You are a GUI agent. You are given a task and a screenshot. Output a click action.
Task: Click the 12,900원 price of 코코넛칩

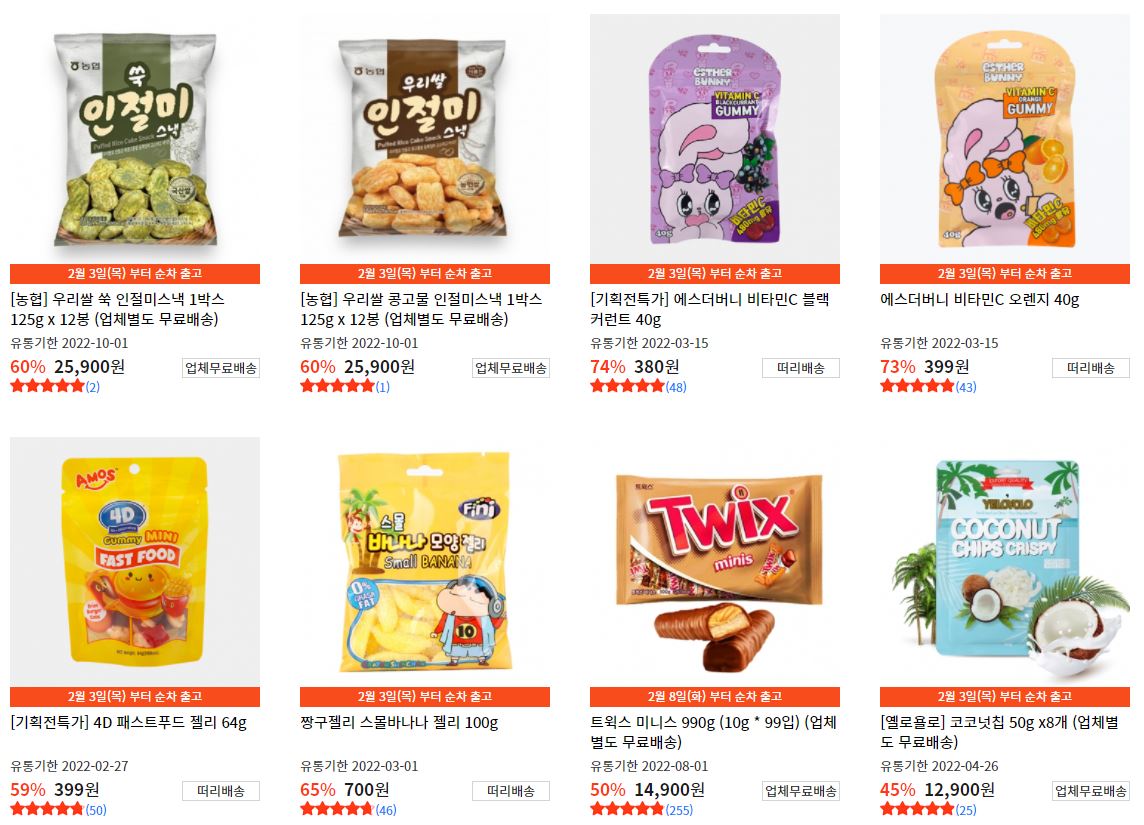pyautogui.click(x=959, y=790)
